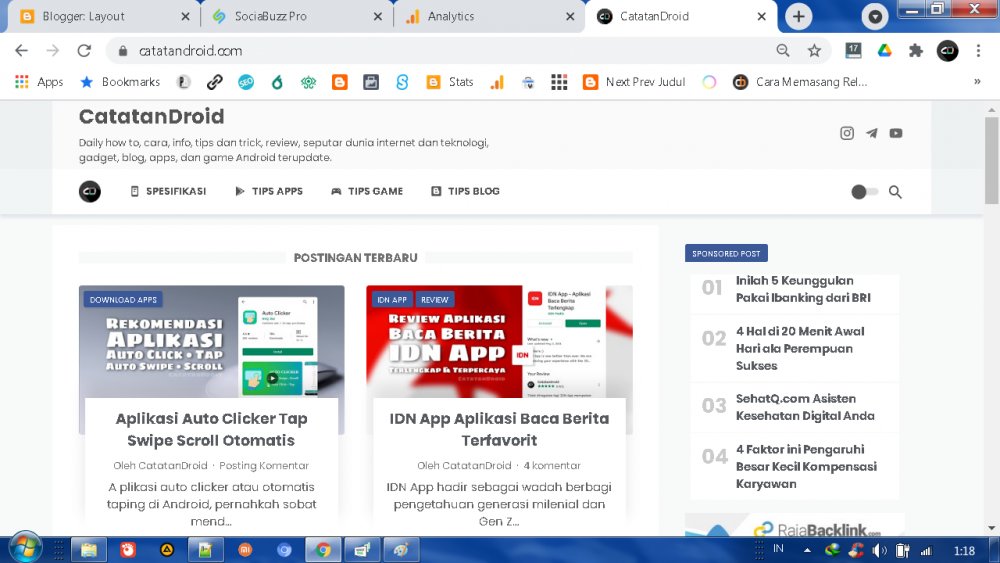Open the Google Drive extension icon
The image size is (1000, 563).
pos(885,50)
